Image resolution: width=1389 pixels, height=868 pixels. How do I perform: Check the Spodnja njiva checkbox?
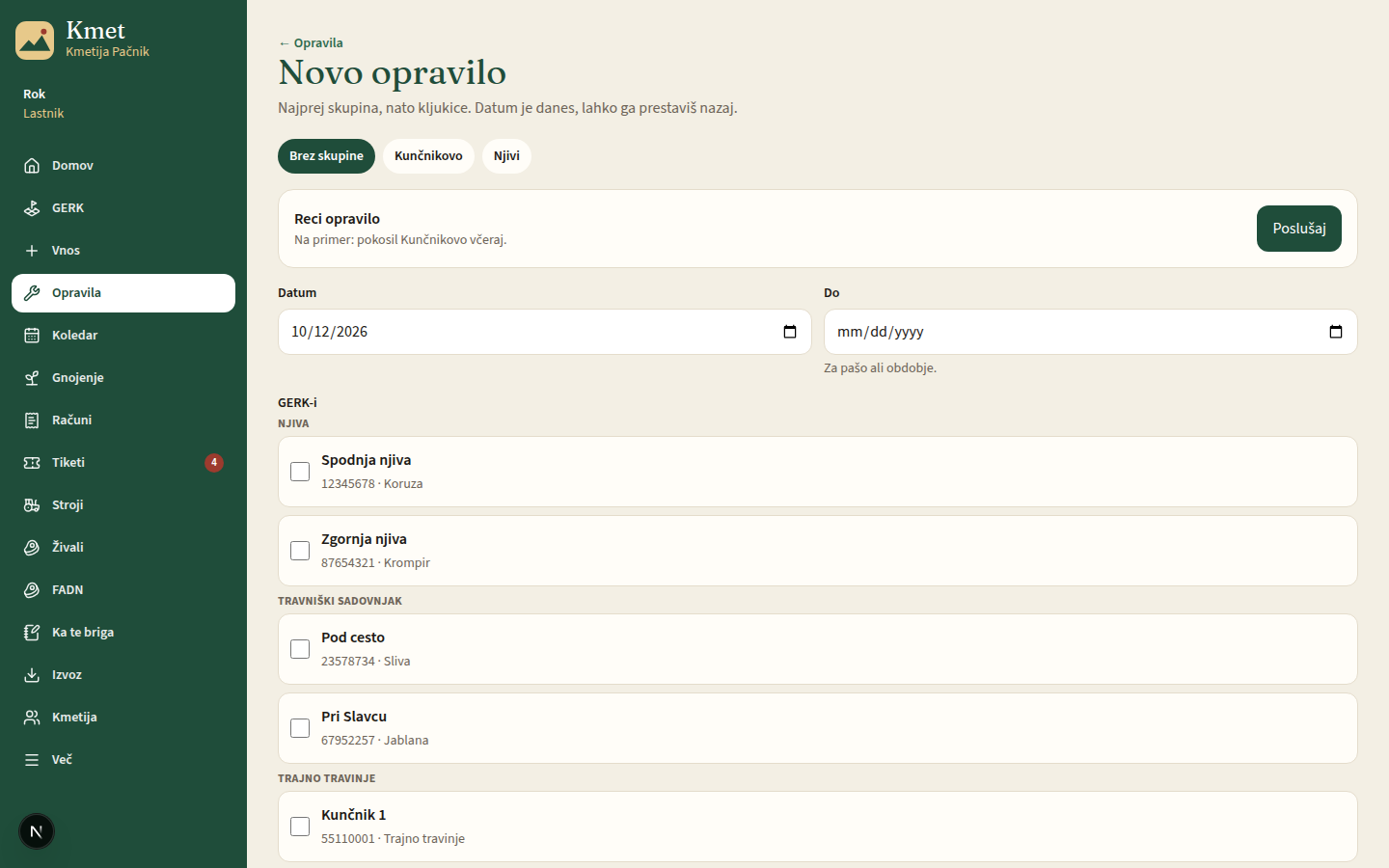pos(300,472)
